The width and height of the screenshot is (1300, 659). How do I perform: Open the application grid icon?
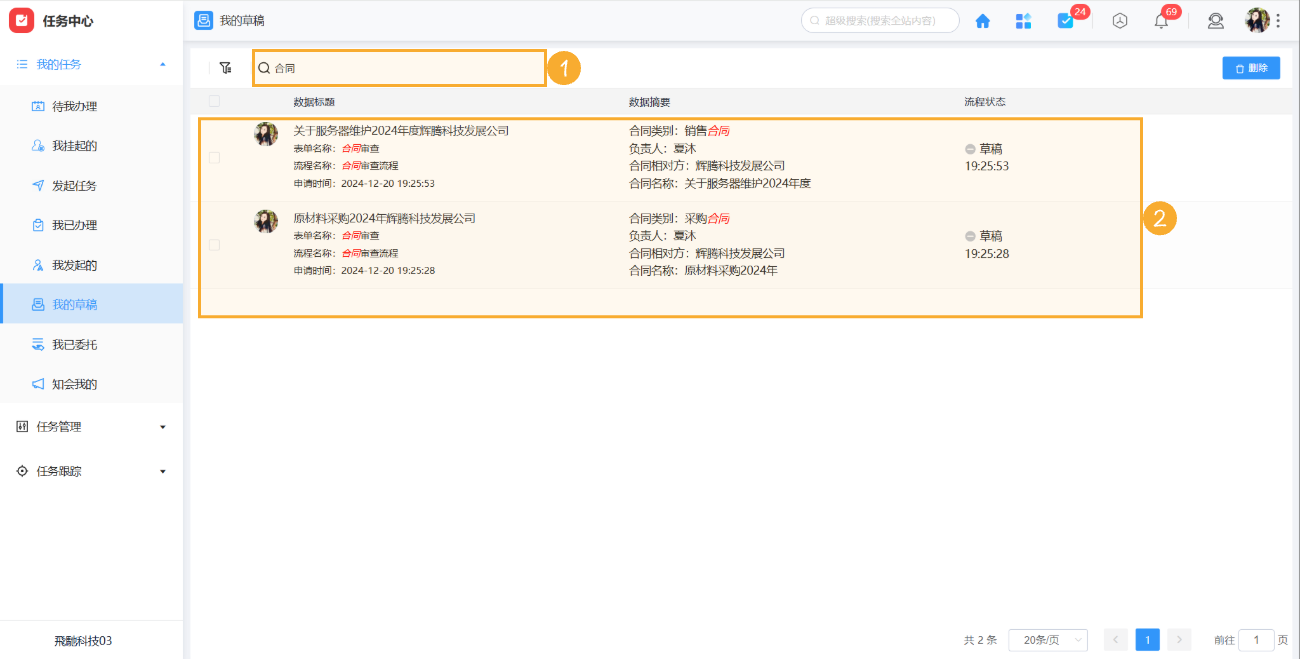pos(1022,20)
